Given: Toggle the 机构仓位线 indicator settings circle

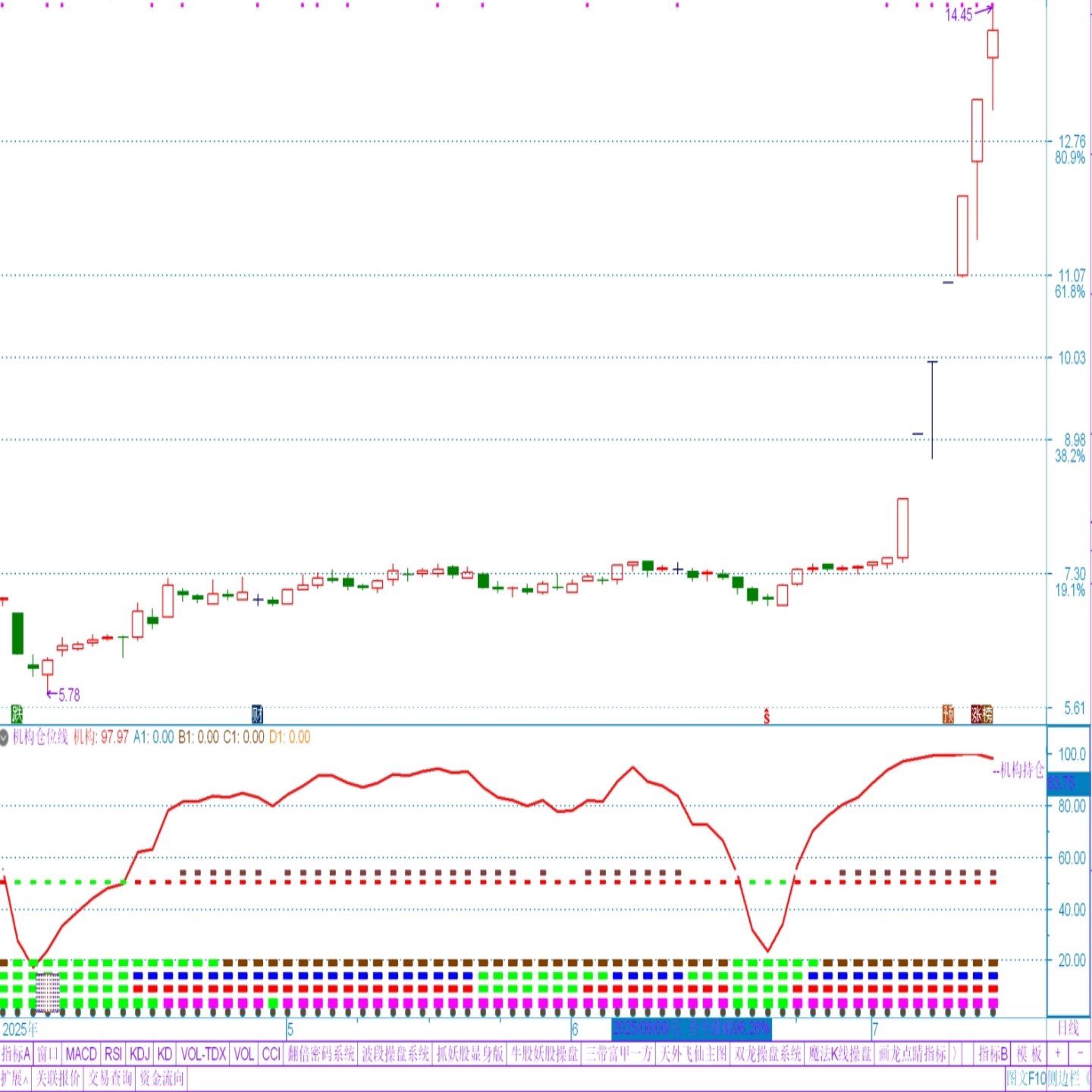Looking at the screenshot, I should coord(5,736).
